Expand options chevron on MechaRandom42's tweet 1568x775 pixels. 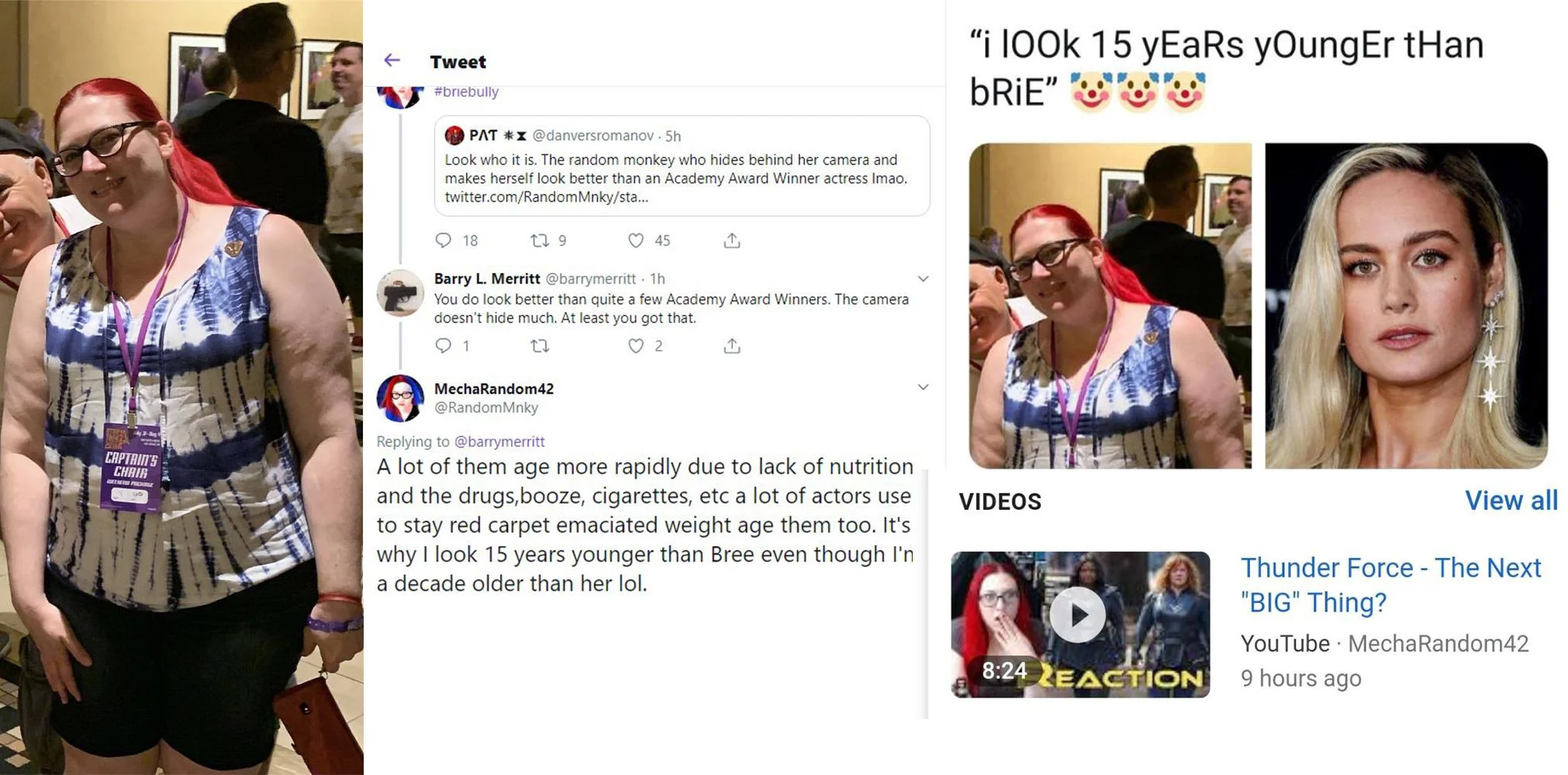pos(923,387)
